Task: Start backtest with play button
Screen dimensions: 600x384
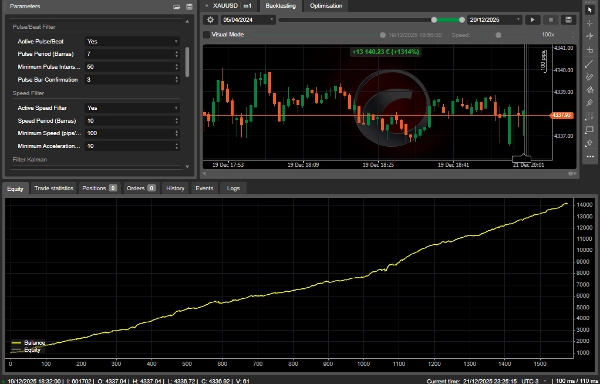Action: point(532,20)
